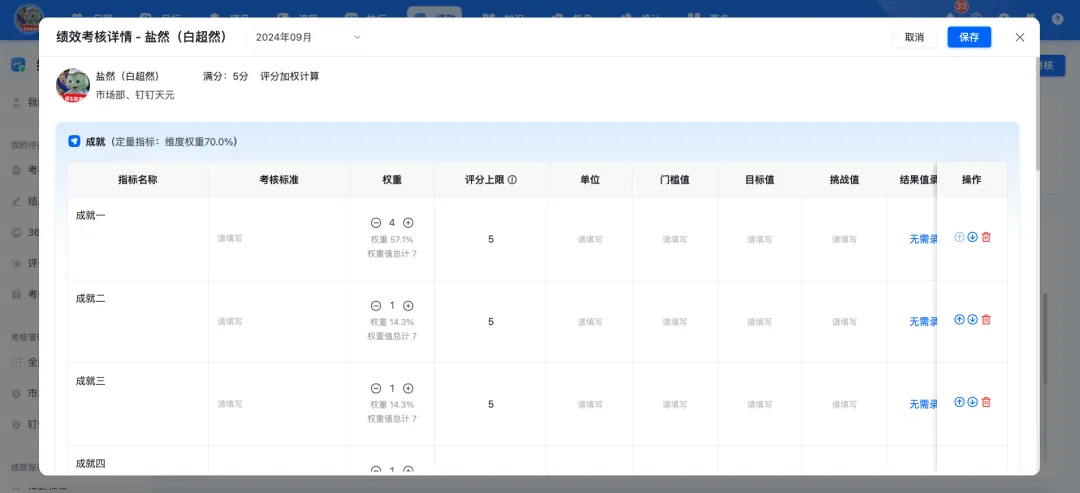This screenshot has height=493, width=1080.
Task: Click the 挑战值 field for 成就二
Action: [844, 322]
